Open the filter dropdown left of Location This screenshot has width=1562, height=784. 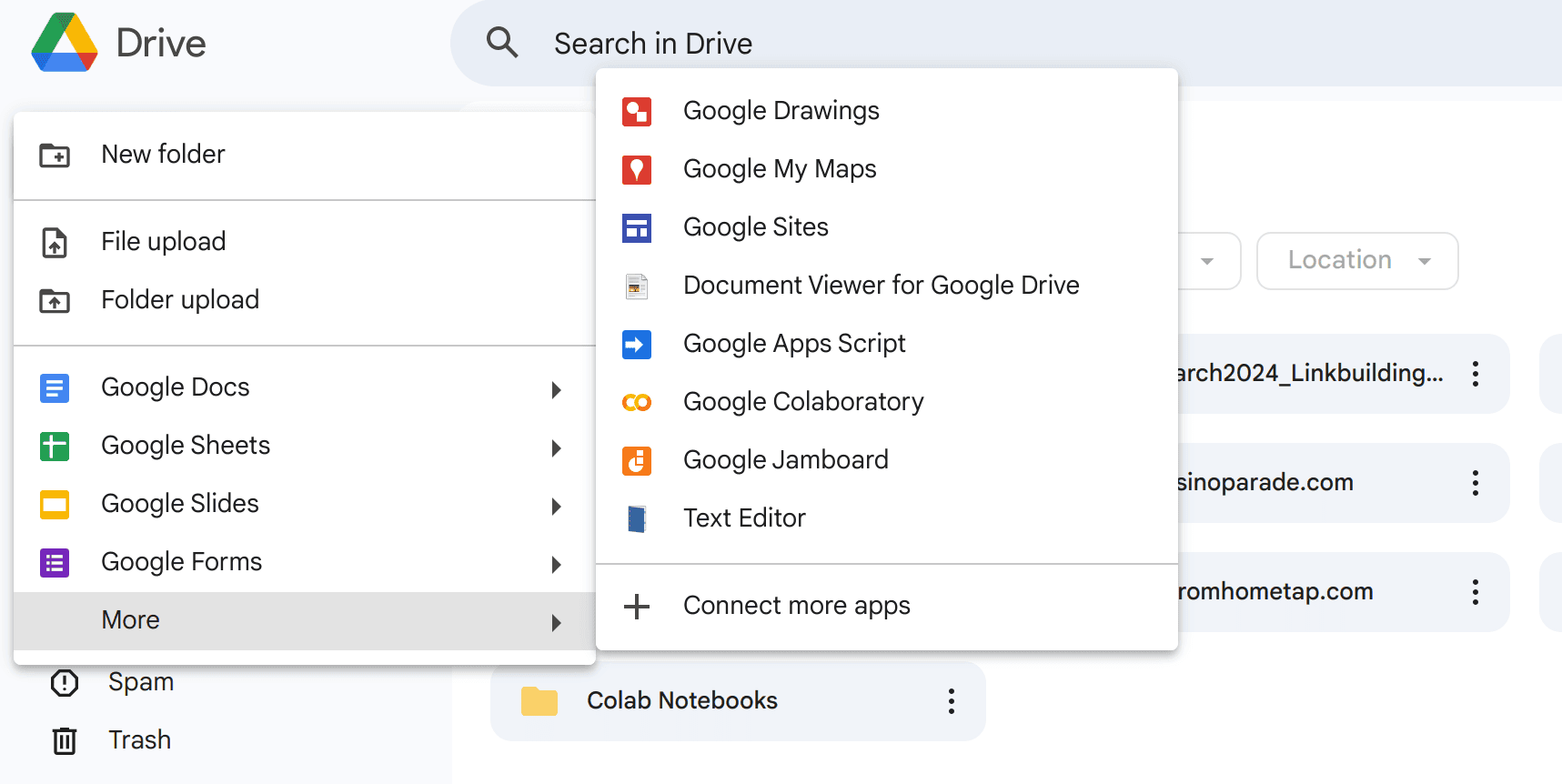click(1209, 261)
